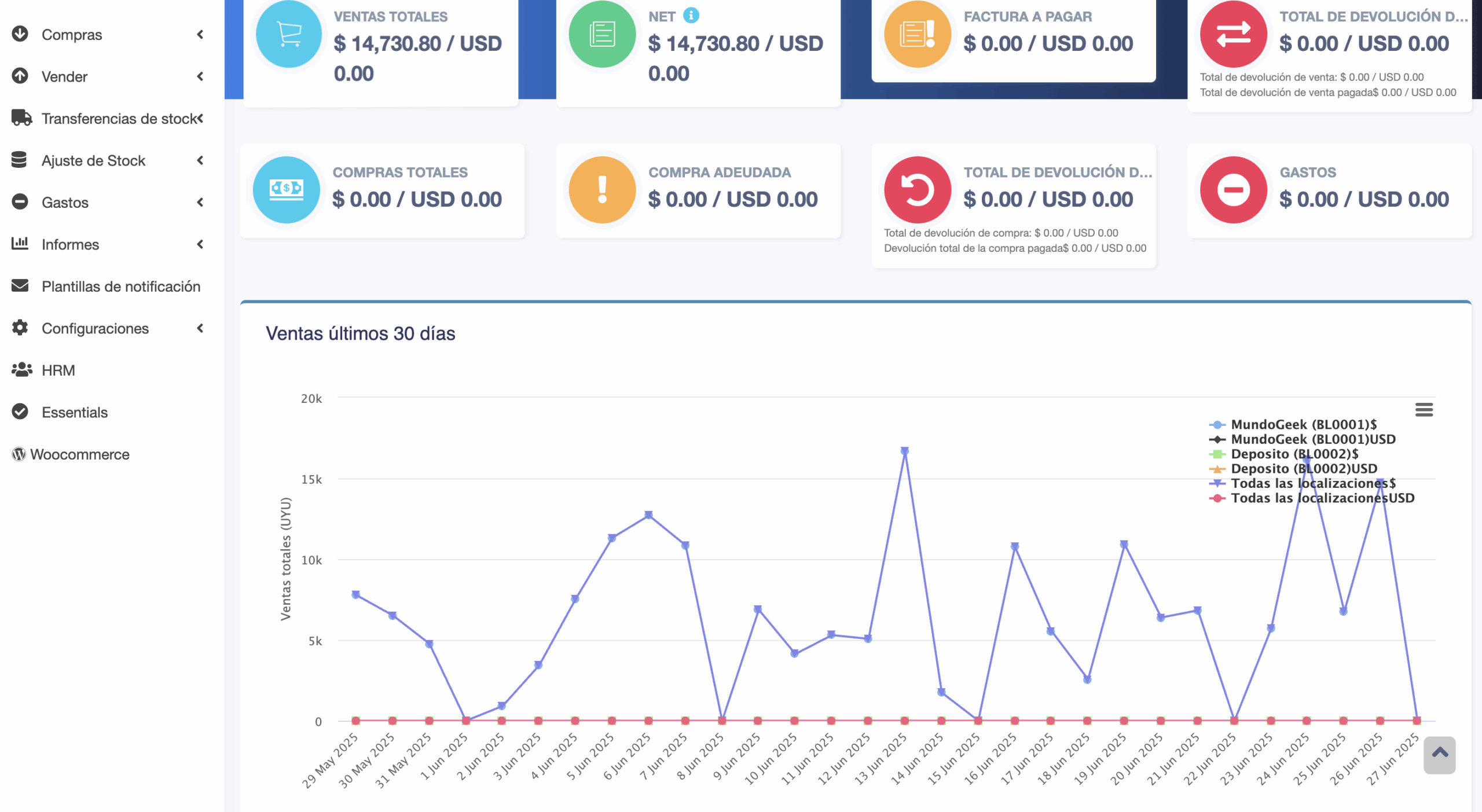
Task: Click the purchase return circular arrow icon
Action: (917, 190)
